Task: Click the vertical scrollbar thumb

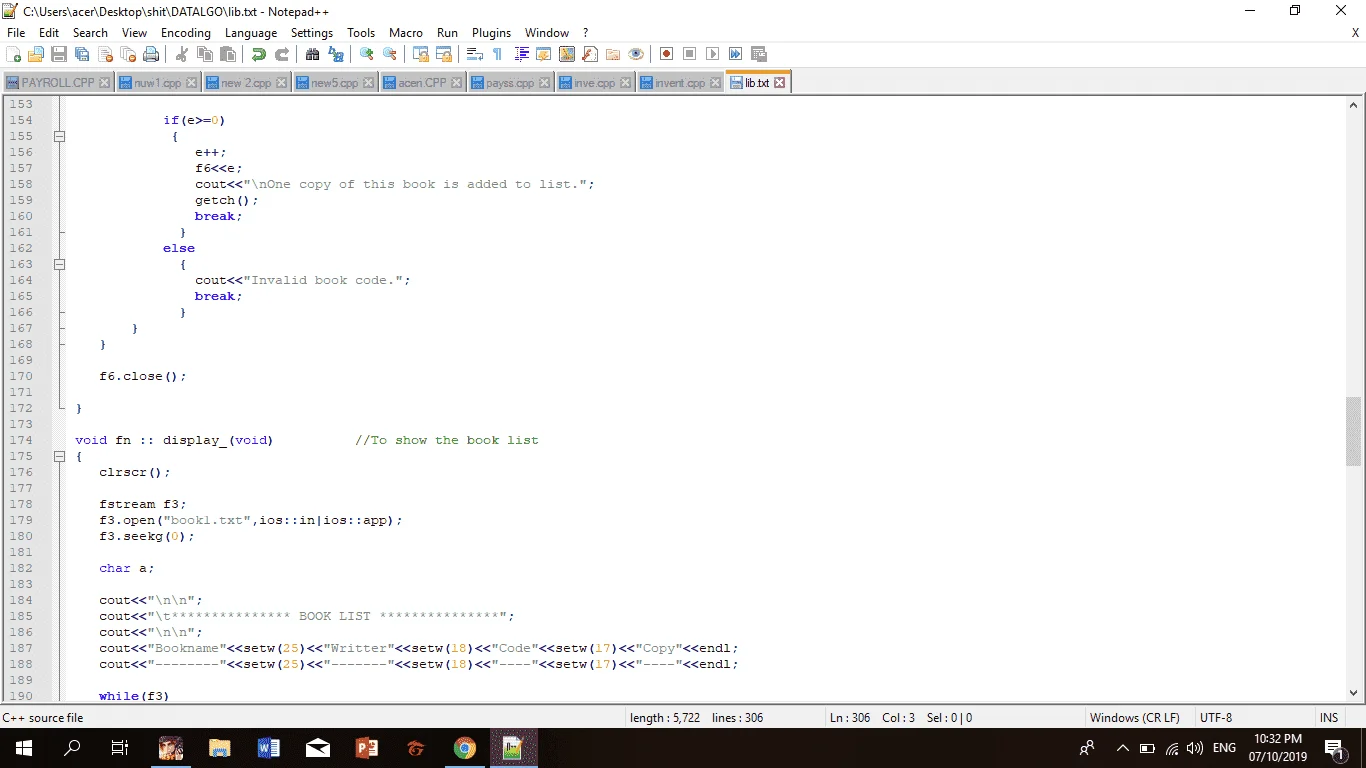Action: pyautogui.click(x=1354, y=431)
